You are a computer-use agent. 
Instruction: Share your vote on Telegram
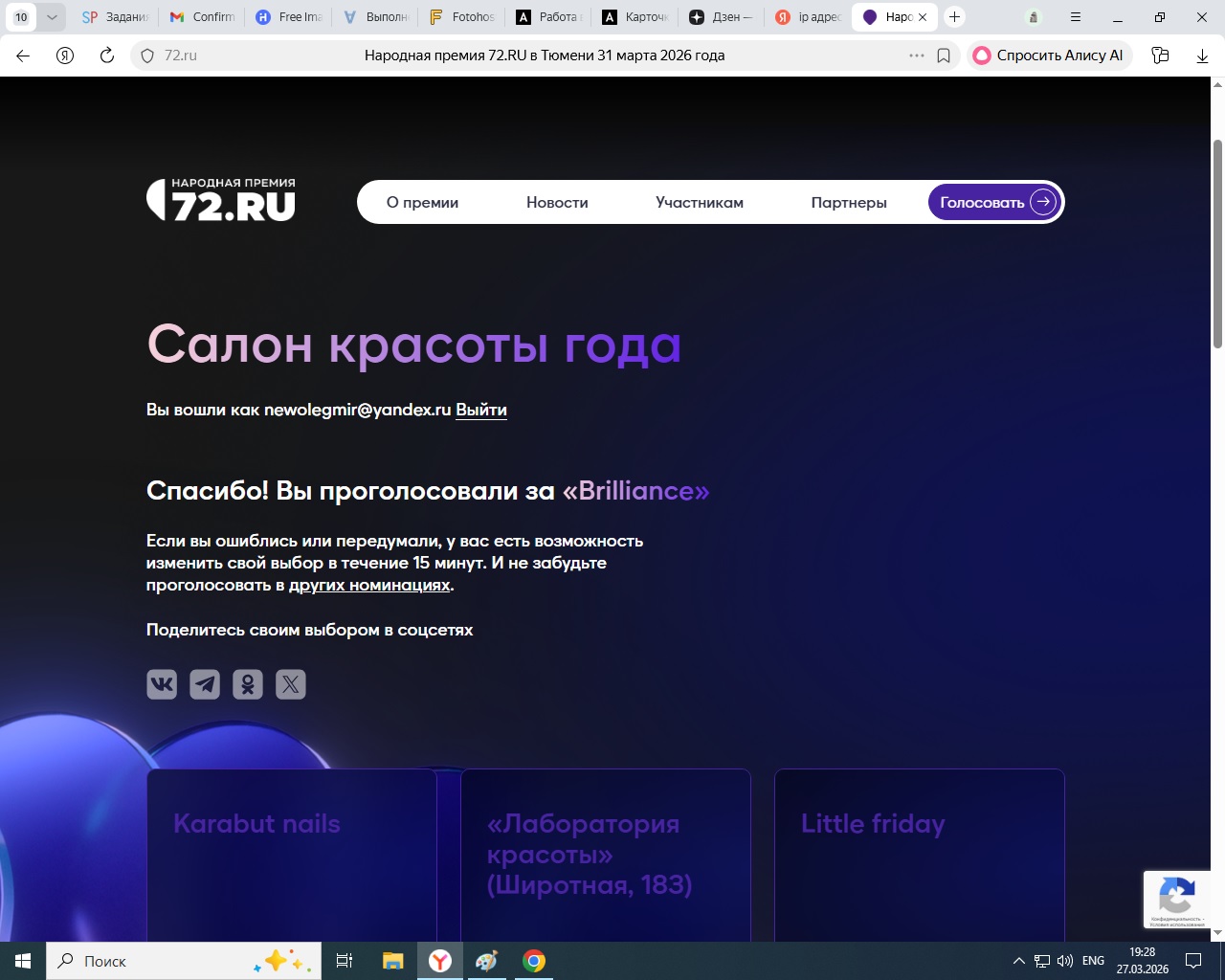(x=205, y=684)
